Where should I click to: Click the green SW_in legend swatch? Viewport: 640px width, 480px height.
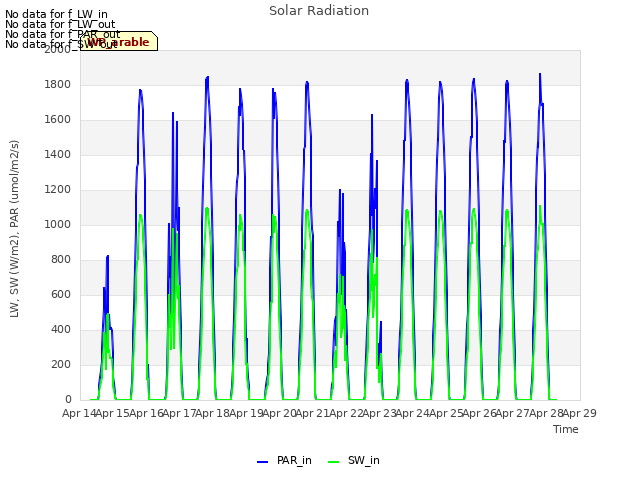coord(333,462)
